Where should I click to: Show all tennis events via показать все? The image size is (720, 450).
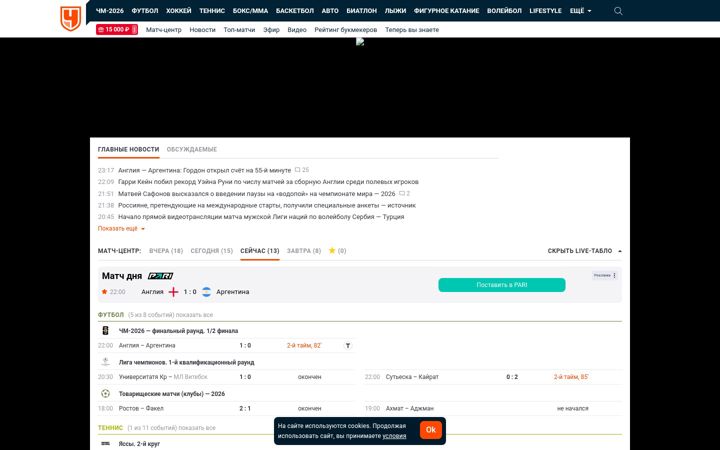pyautogui.click(x=197, y=428)
